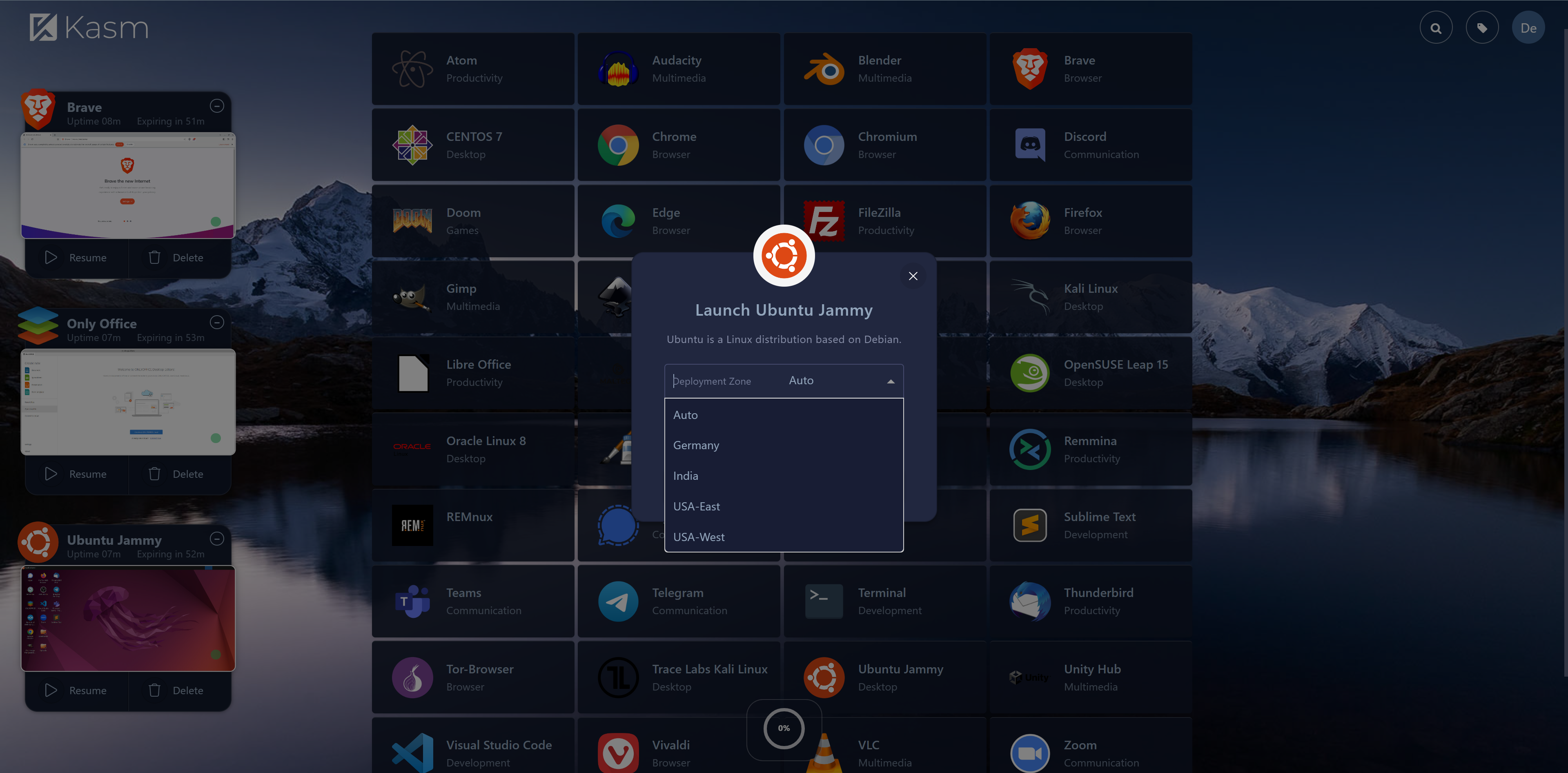The image size is (1568, 773).
Task: Open the Visual Studio Code icon
Action: (413, 753)
